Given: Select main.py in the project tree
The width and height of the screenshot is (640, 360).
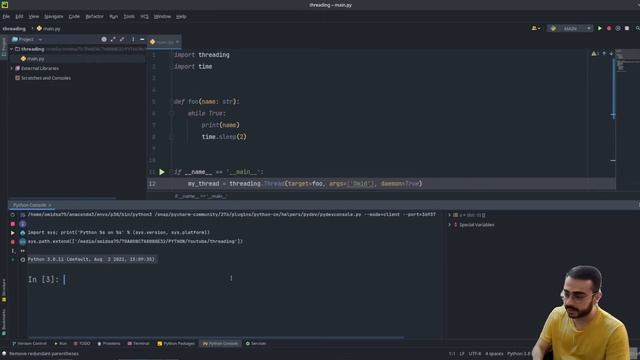Looking at the screenshot, I should [33, 59].
